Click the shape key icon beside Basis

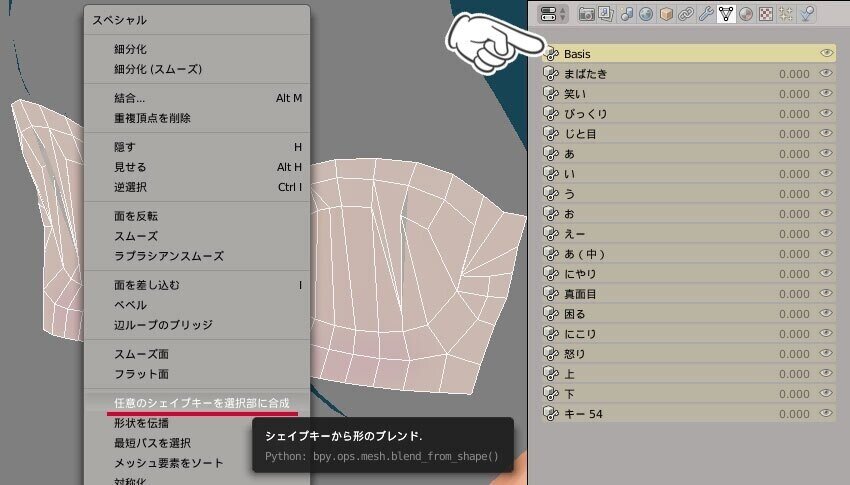coord(551,54)
